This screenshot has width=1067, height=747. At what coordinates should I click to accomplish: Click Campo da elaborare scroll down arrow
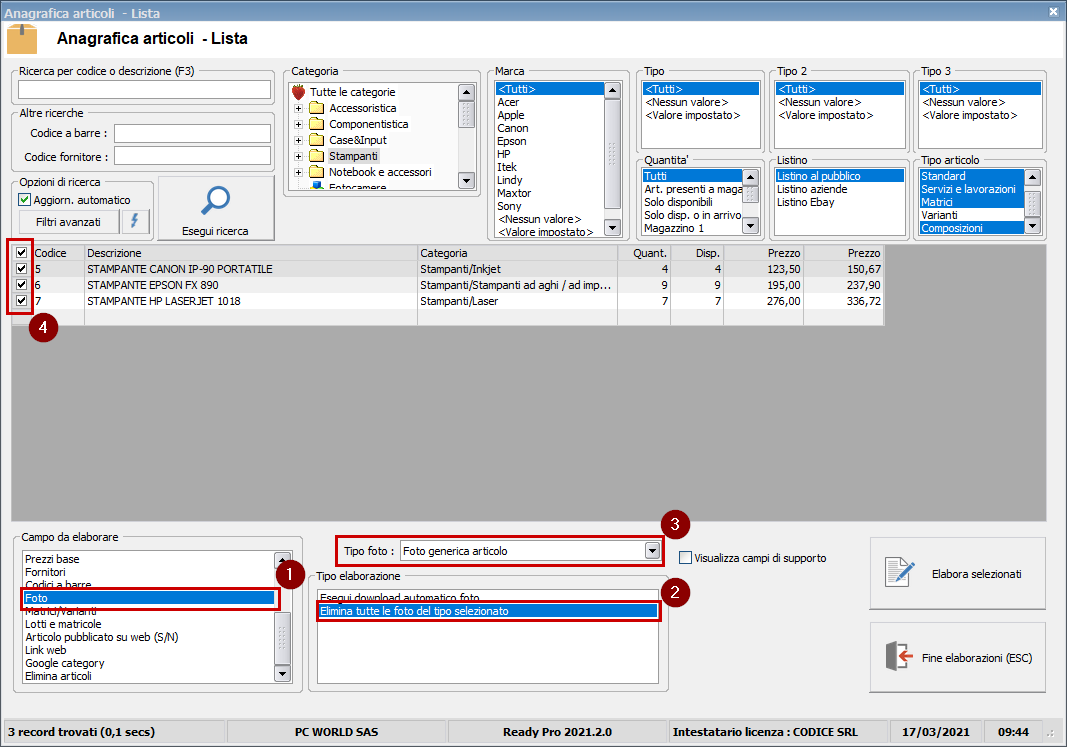pyautogui.click(x=282, y=674)
